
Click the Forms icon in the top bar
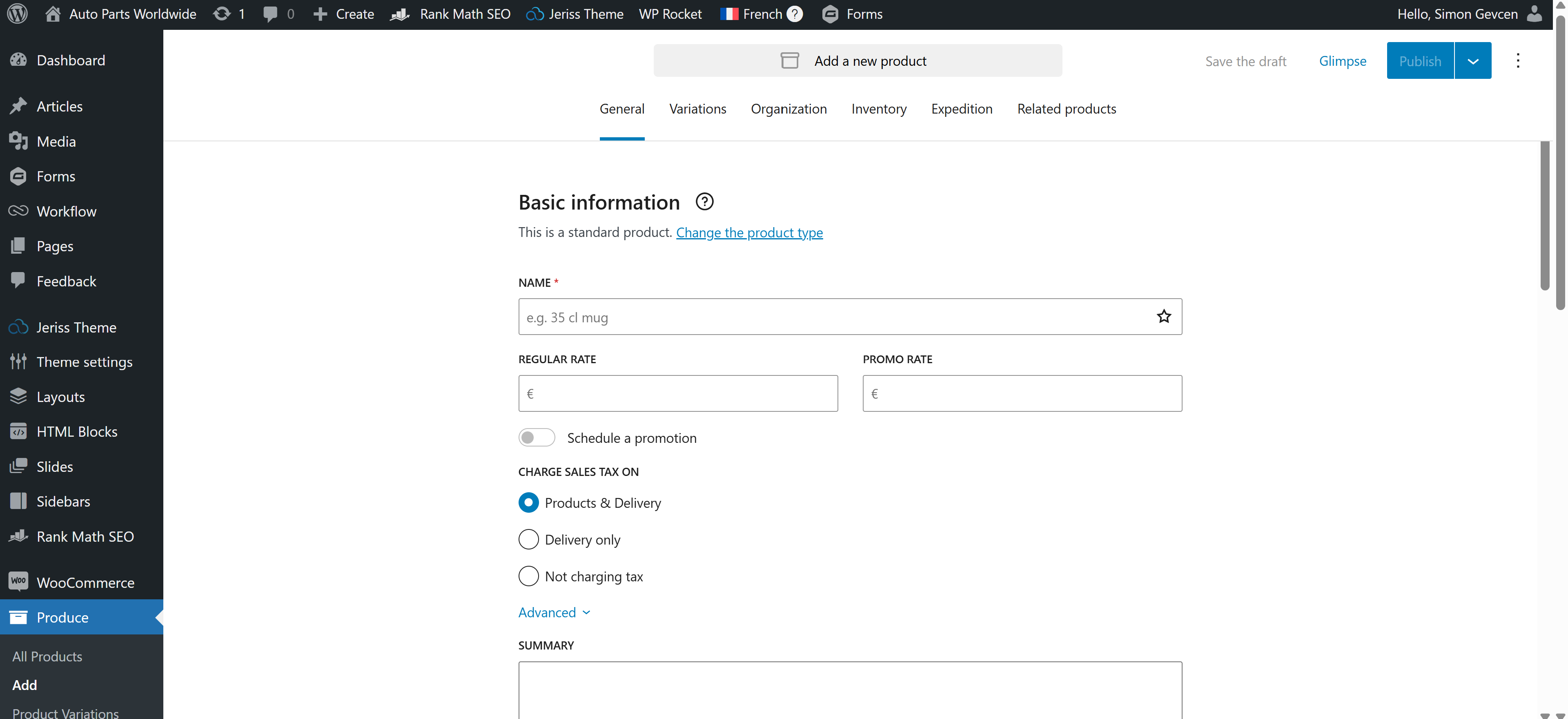pos(830,14)
